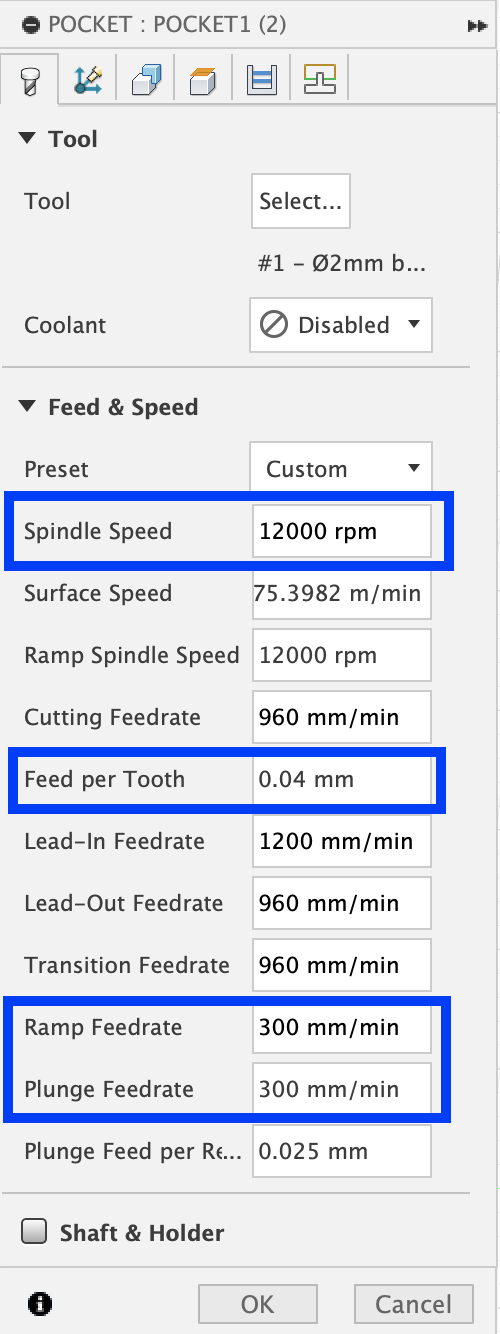Open the Preset Custom dropdown
Screen dimensions: 500x1334
[x=341, y=469]
